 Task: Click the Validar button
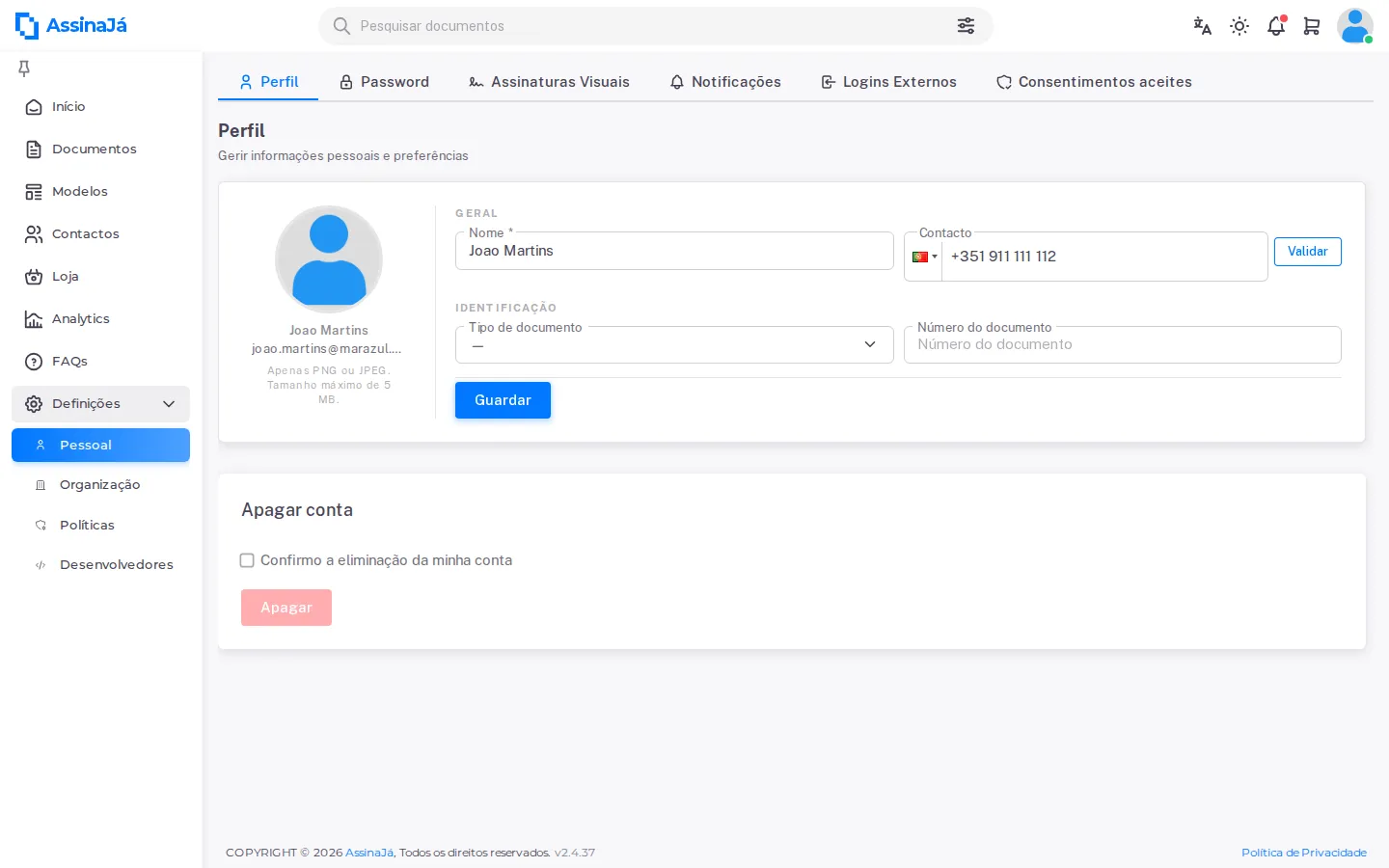(1308, 252)
